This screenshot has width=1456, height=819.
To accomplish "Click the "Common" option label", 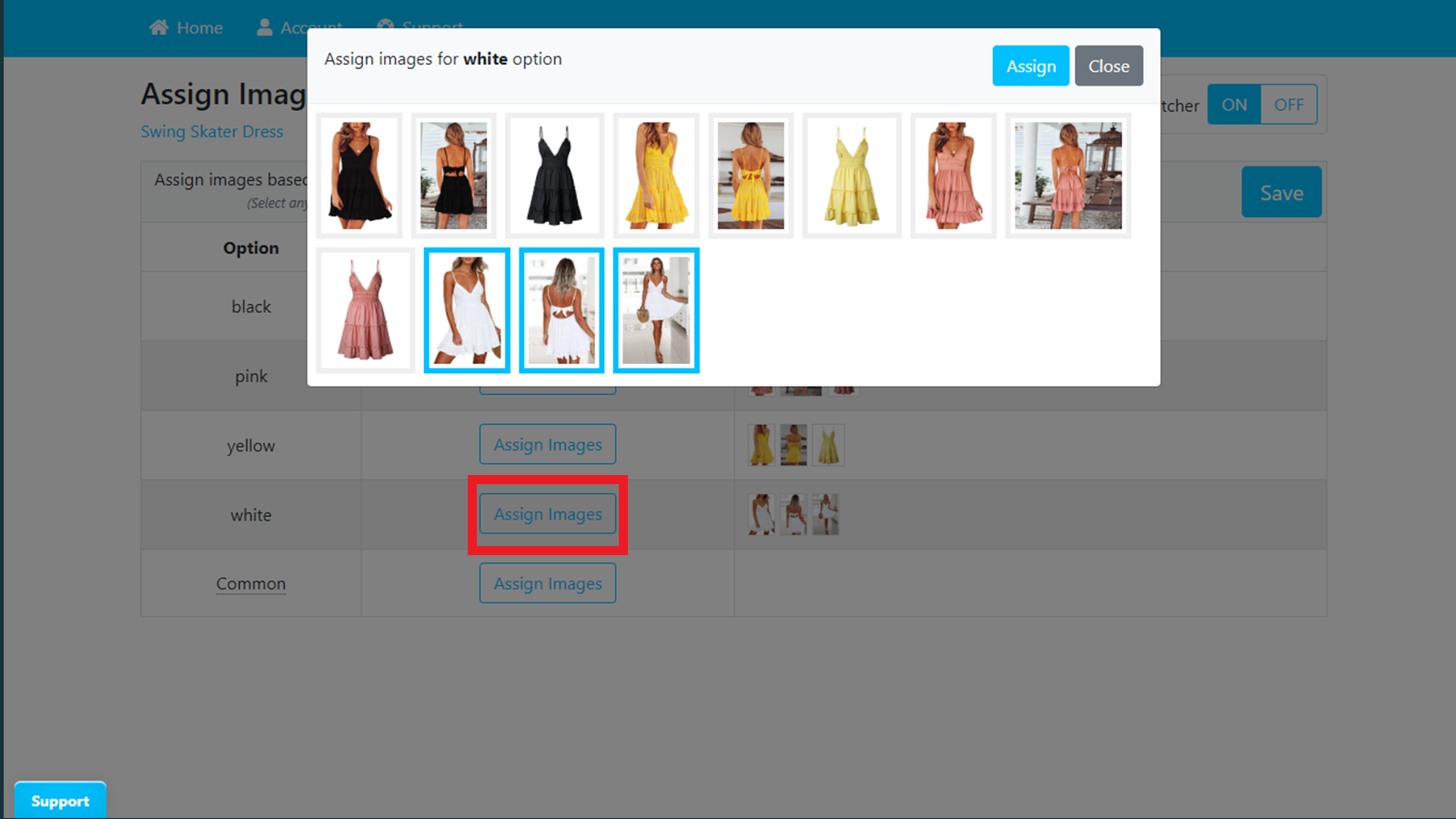I will 251,583.
